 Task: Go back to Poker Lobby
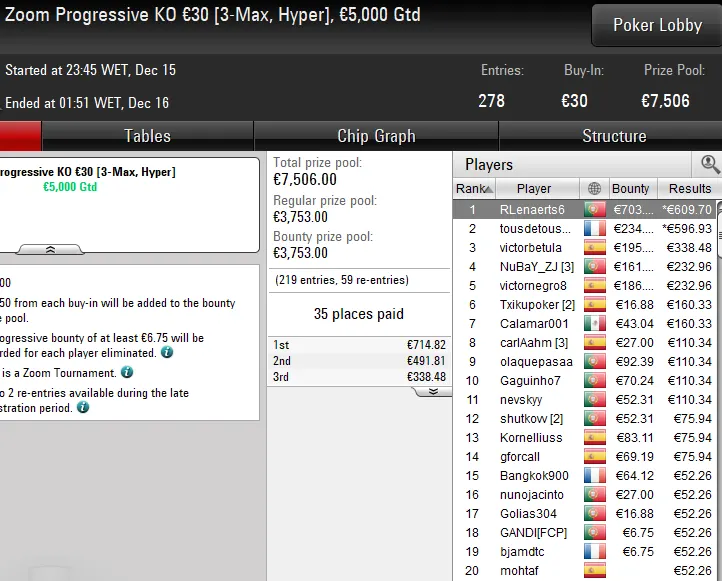[657, 25]
